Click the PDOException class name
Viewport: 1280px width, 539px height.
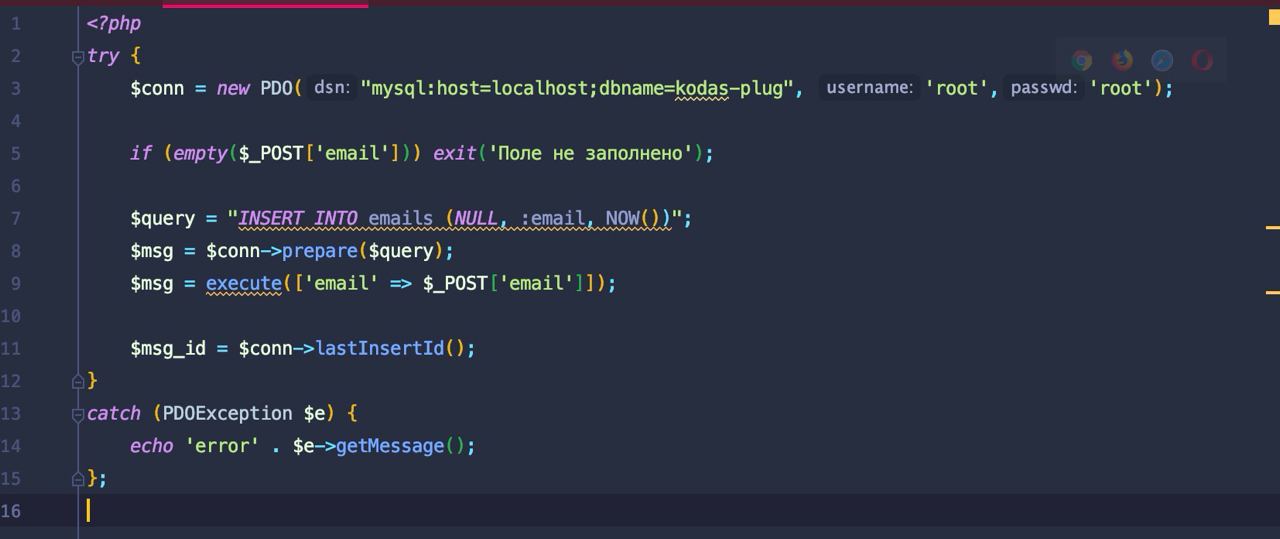(228, 413)
